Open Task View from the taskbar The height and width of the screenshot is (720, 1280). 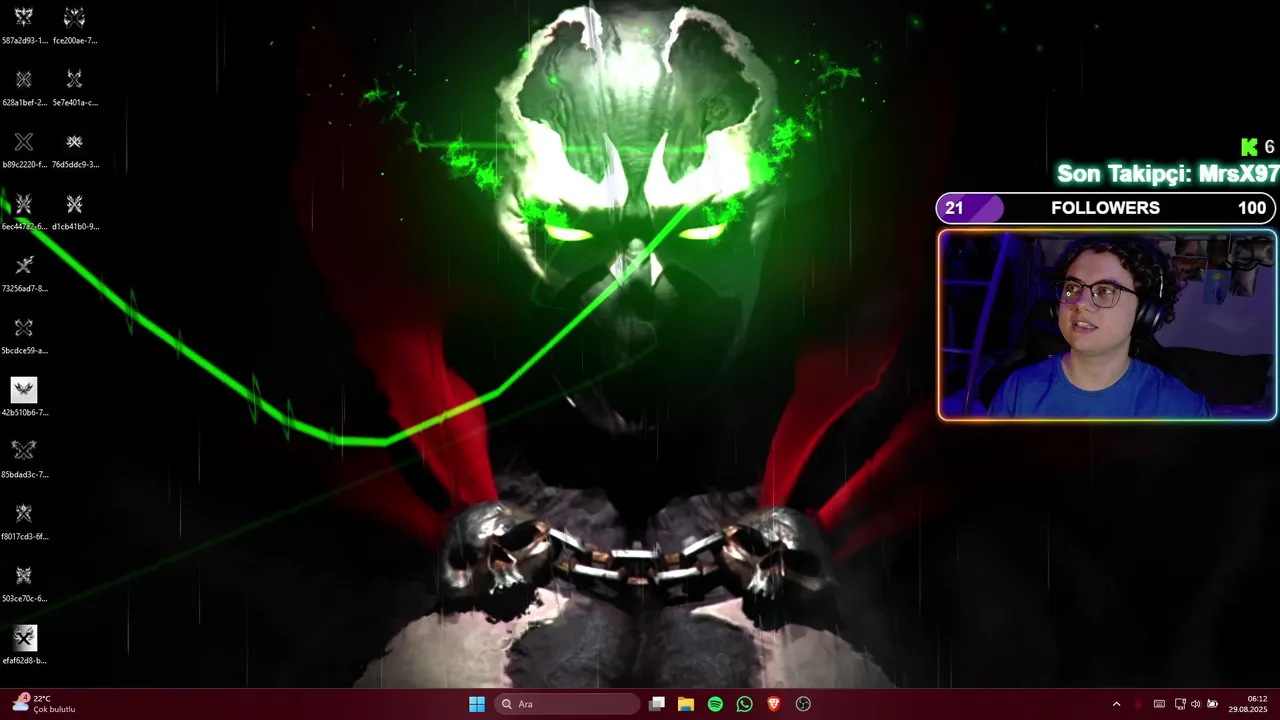[657, 704]
